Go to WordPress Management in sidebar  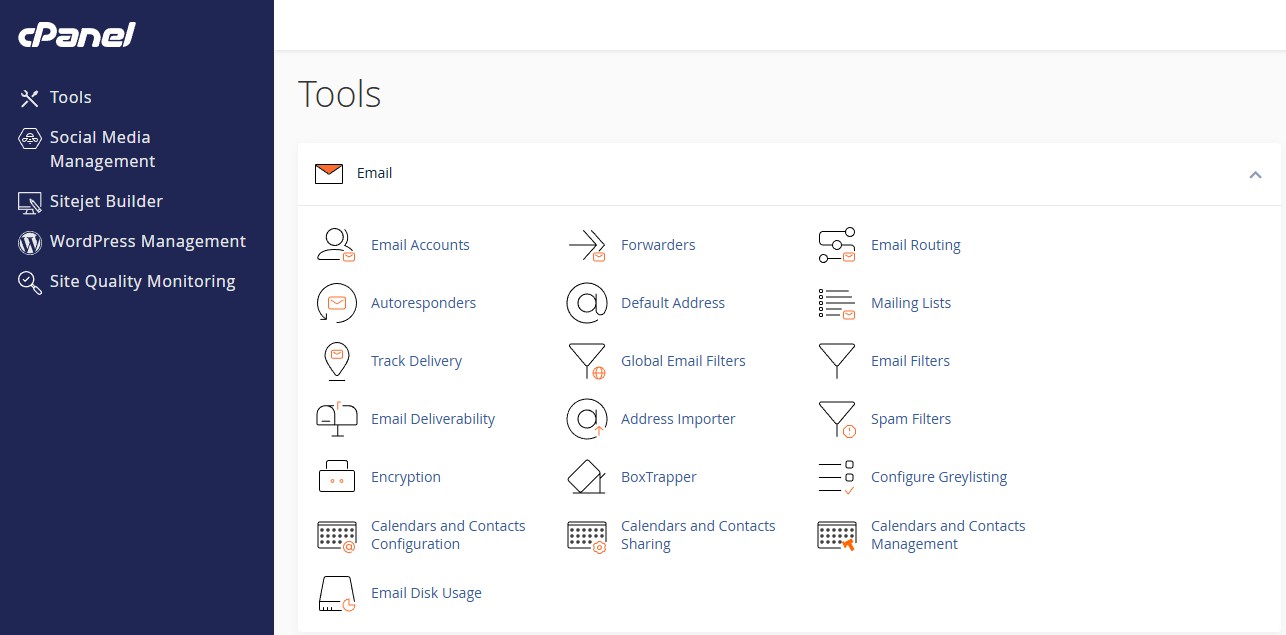(x=148, y=242)
